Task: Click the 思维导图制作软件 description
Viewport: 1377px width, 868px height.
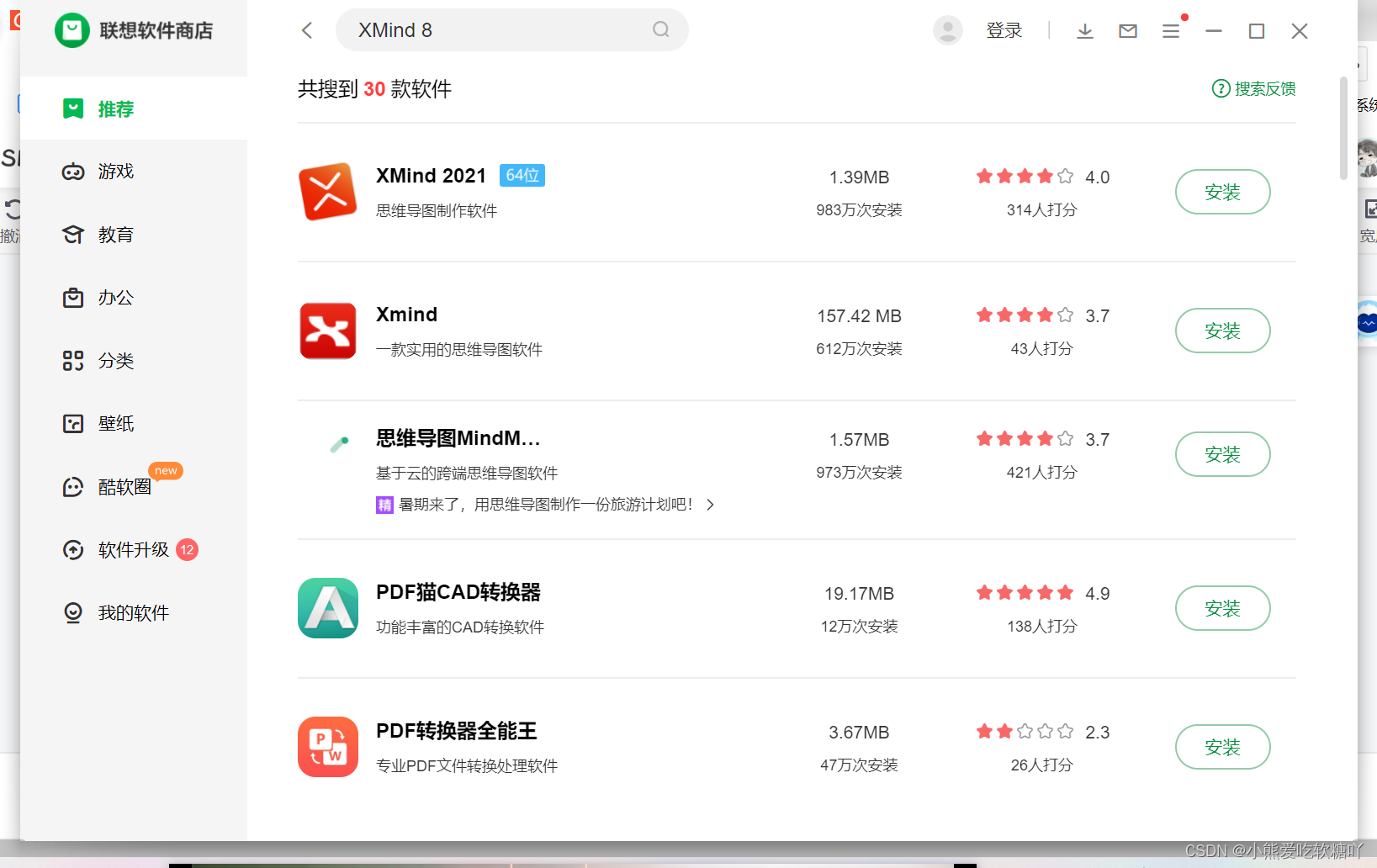Action: click(437, 211)
